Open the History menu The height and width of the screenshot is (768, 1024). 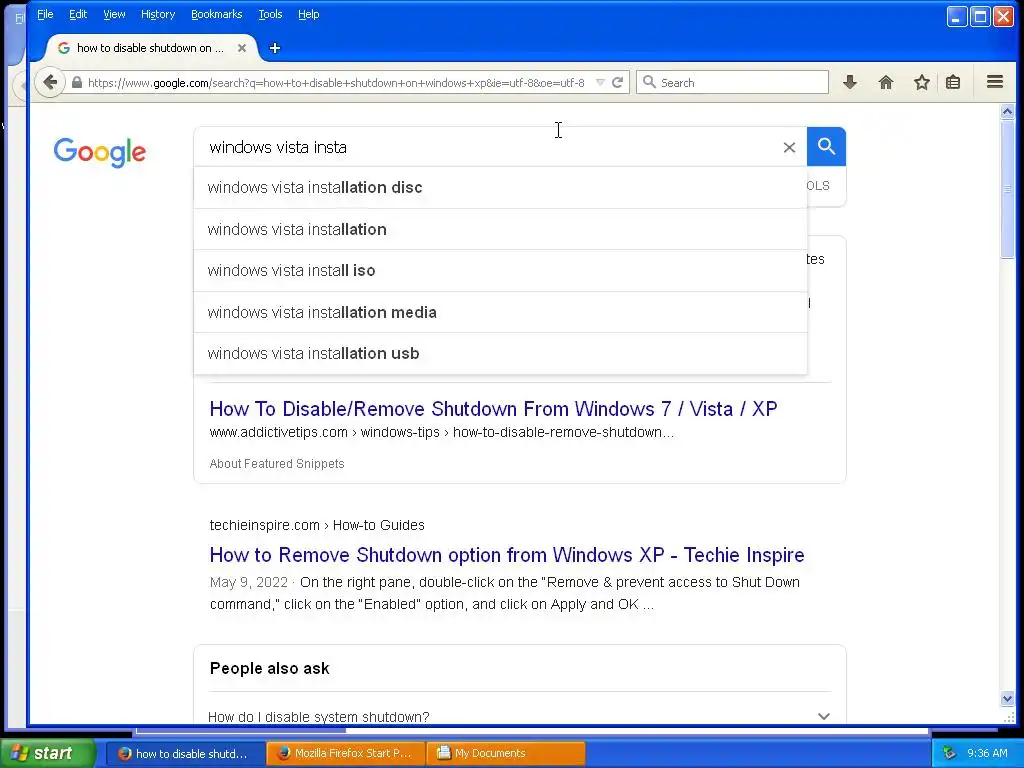pos(158,14)
